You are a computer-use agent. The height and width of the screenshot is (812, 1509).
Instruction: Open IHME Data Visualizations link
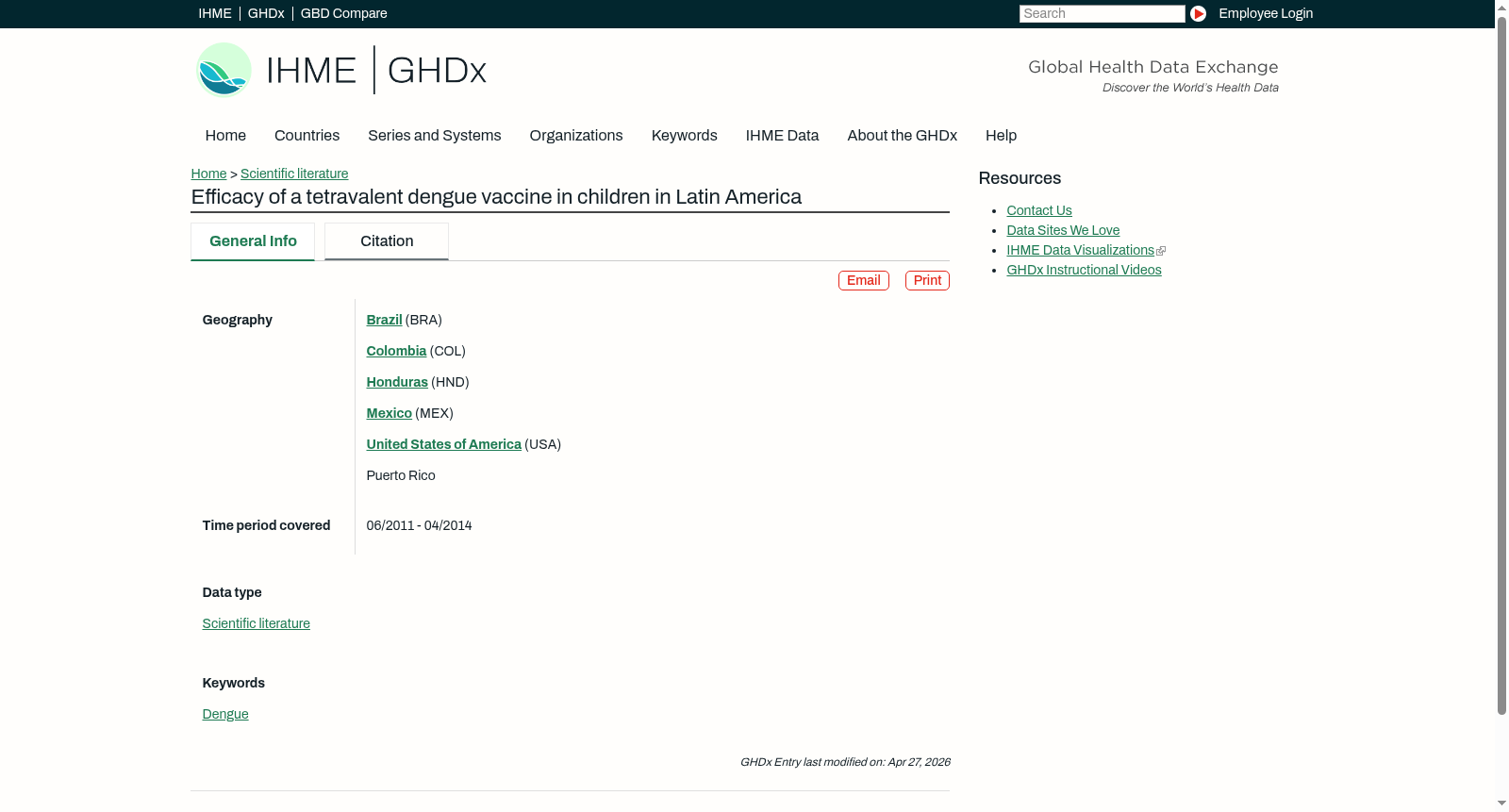pos(1080,250)
